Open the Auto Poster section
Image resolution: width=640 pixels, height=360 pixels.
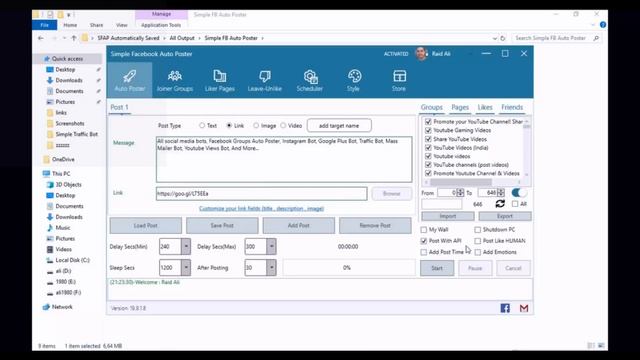click(130, 80)
